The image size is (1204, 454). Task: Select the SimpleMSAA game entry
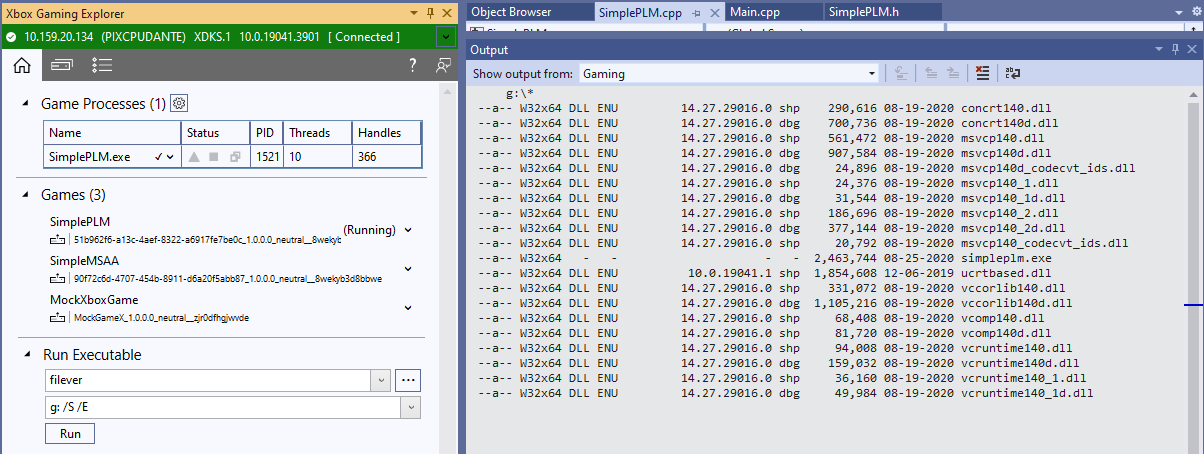(x=230, y=268)
